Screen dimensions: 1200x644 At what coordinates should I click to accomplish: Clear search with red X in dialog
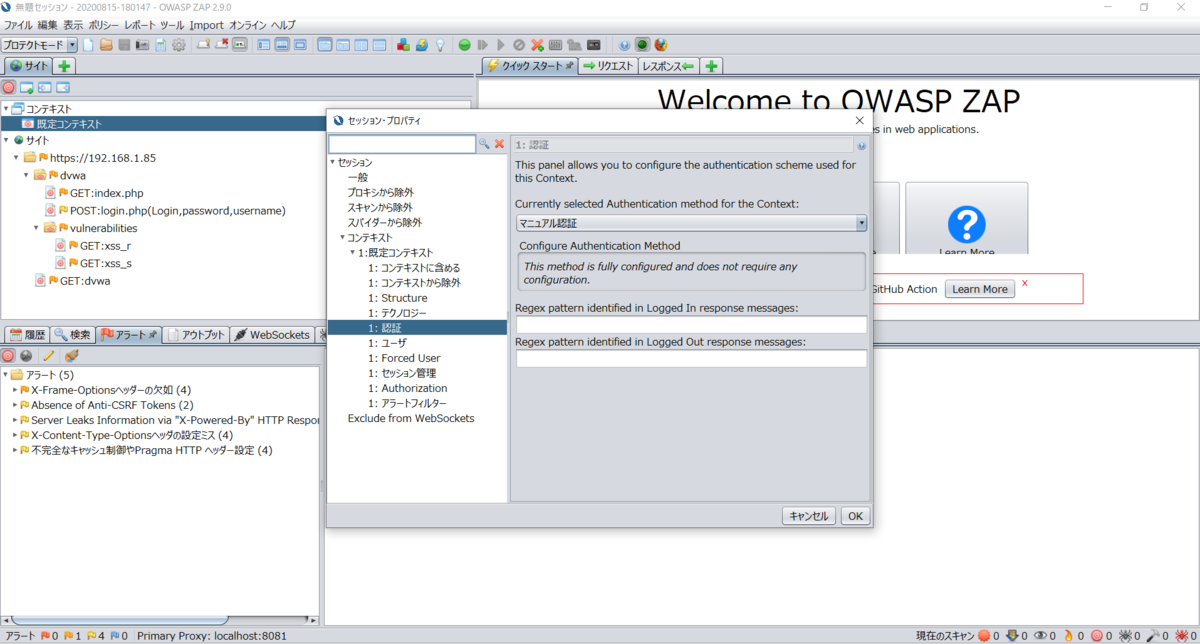pyautogui.click(x=499, y=144)
